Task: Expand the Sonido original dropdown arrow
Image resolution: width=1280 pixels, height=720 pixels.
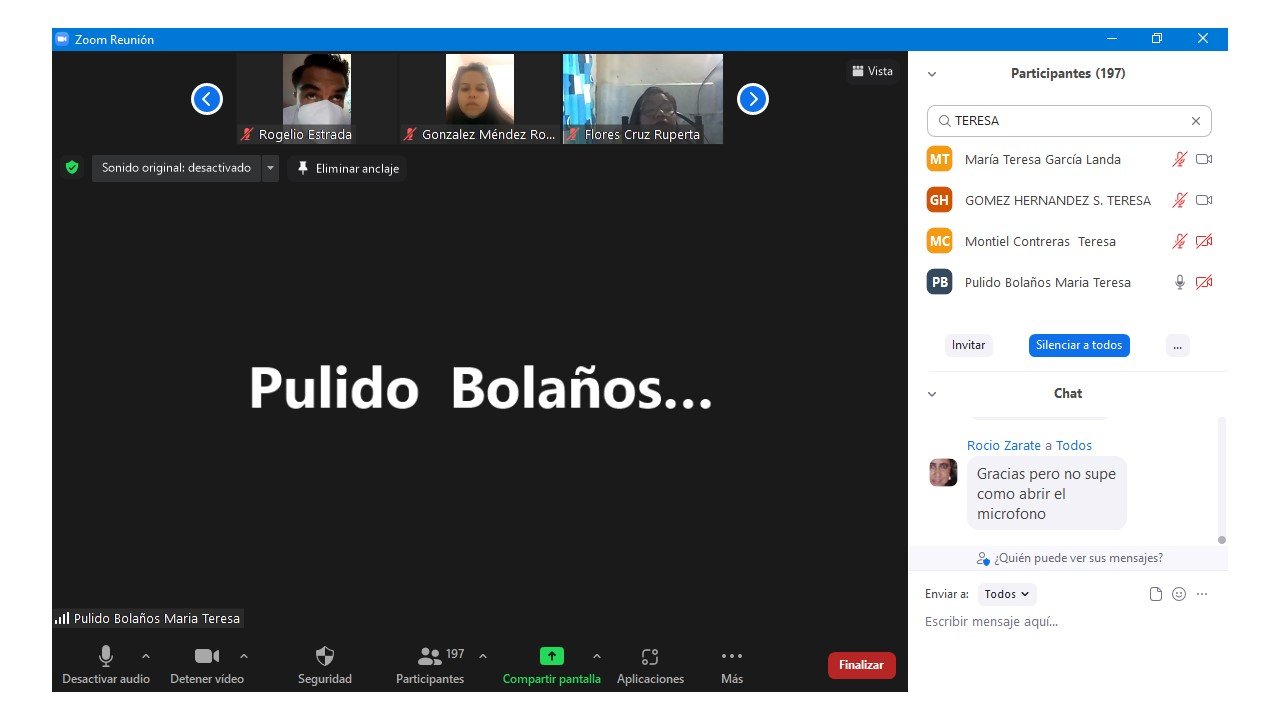Action: (270, 168)
